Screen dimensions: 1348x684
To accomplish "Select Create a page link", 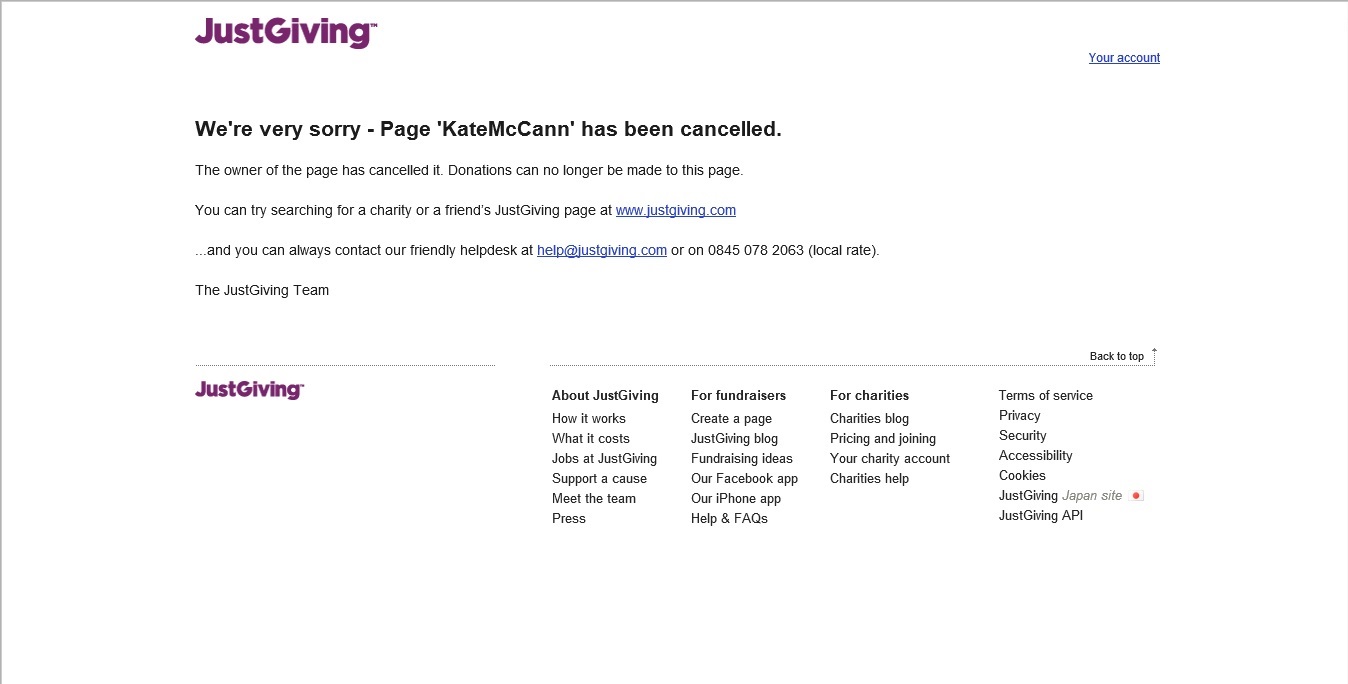I will pyautogui.click(x=731, y=419).
